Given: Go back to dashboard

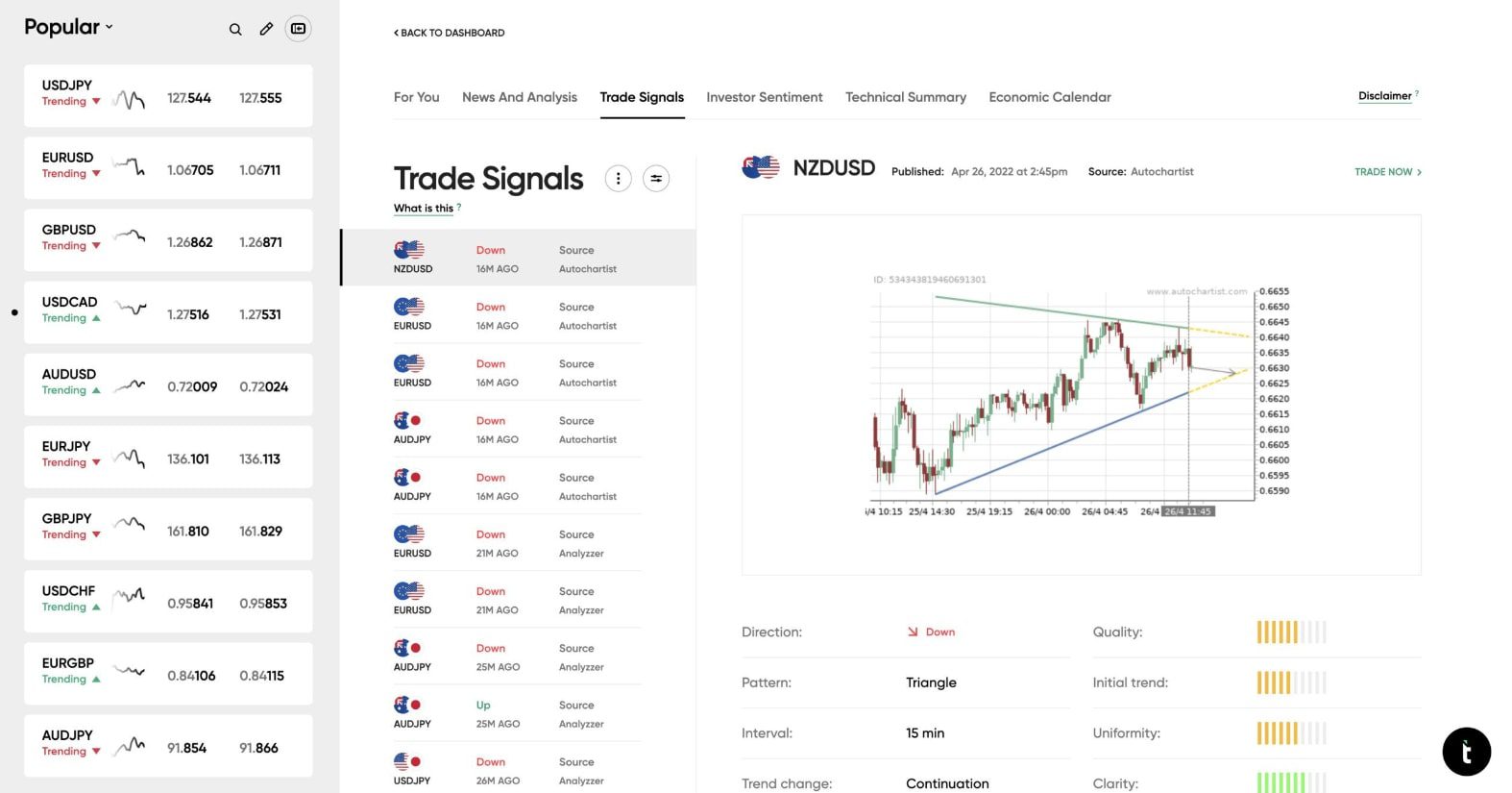Looking at the screenshot, I should point(449,33).
